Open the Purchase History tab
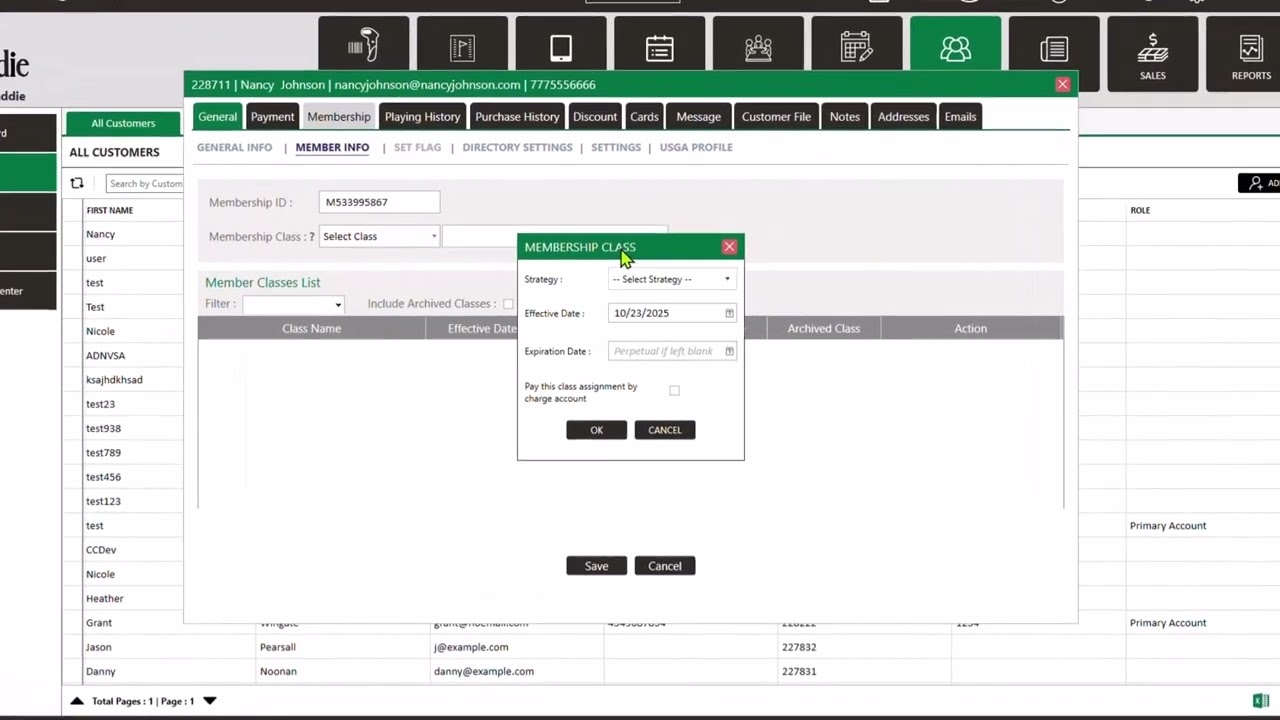1280x720 pixels. [517, 117]
